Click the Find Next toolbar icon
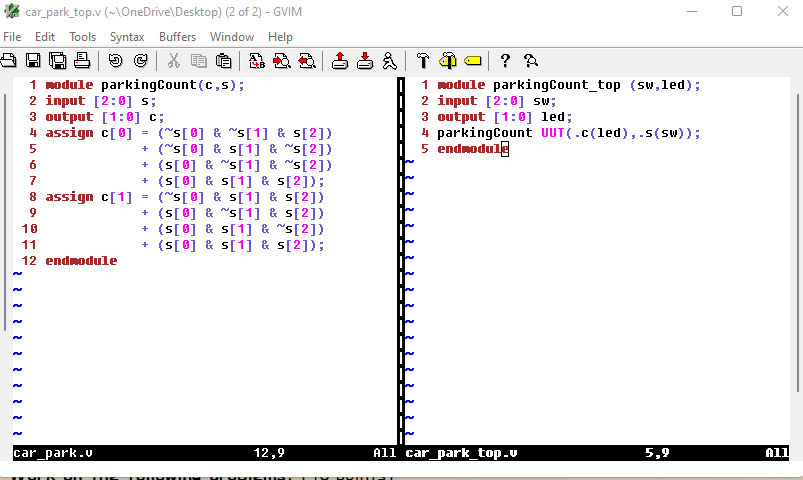This screenshot has width=803, height=480. [281, 61]
